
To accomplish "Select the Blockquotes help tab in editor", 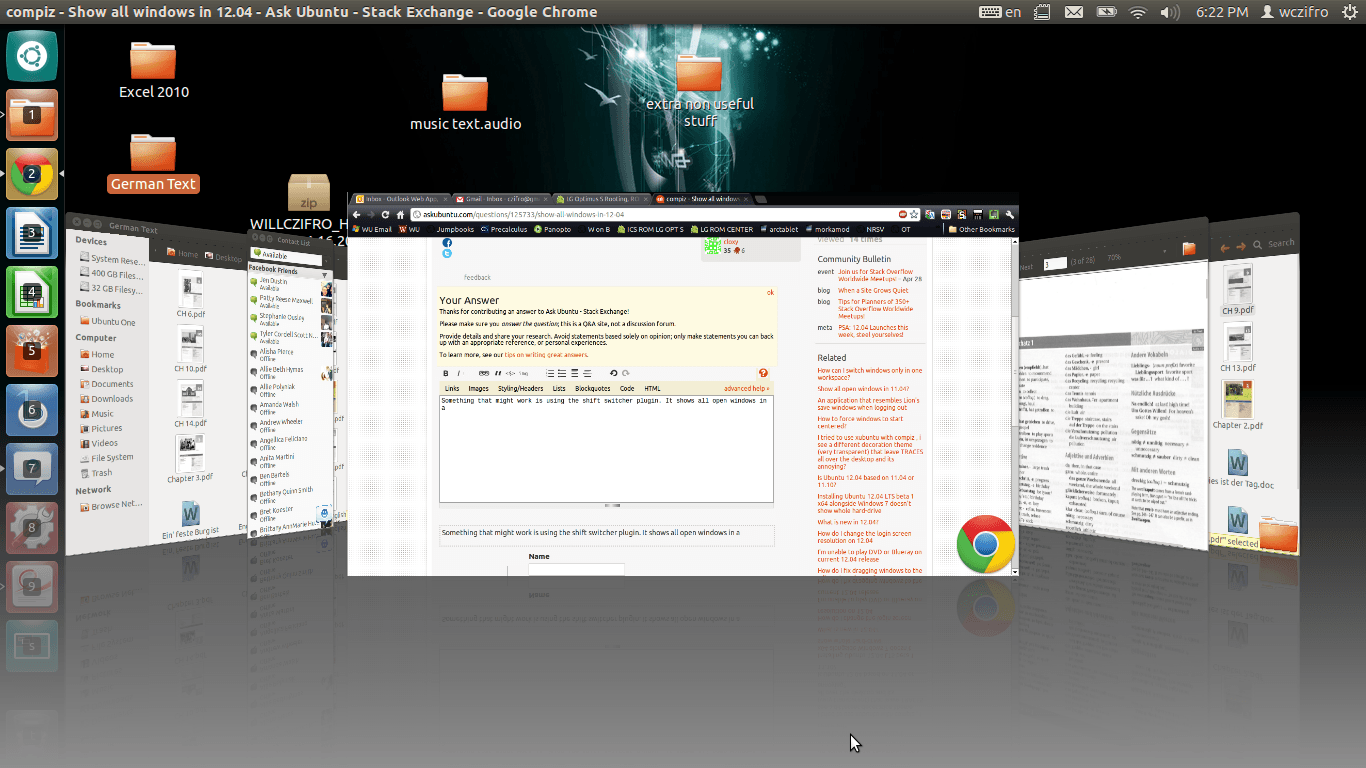I will pyautogui.click(x=593, y=388).
